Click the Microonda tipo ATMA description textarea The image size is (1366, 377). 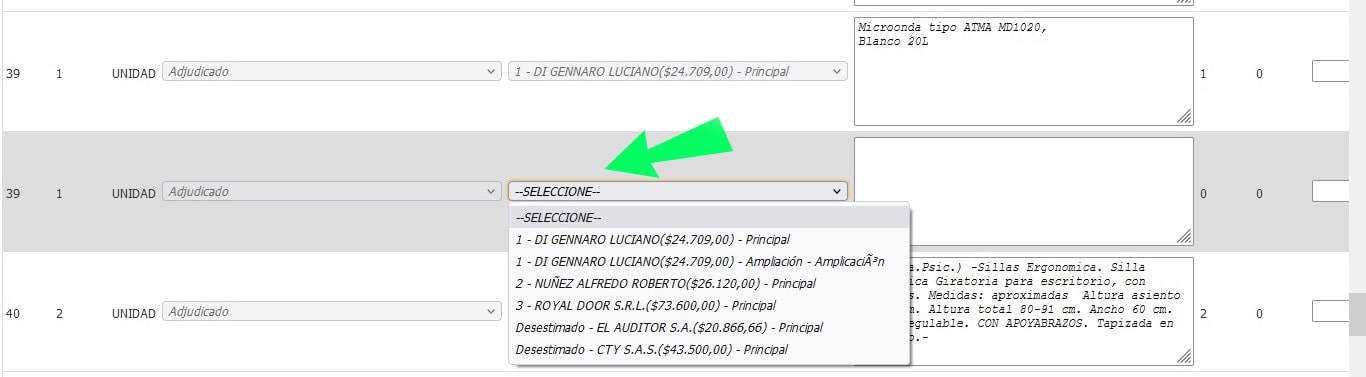[x=1024, y=71]
